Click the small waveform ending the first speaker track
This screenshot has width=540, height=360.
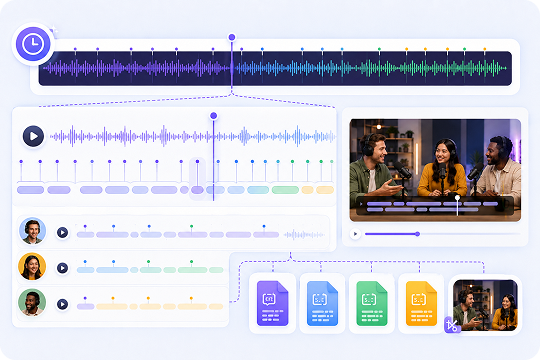pyautogui.click(x=304, y=235)
